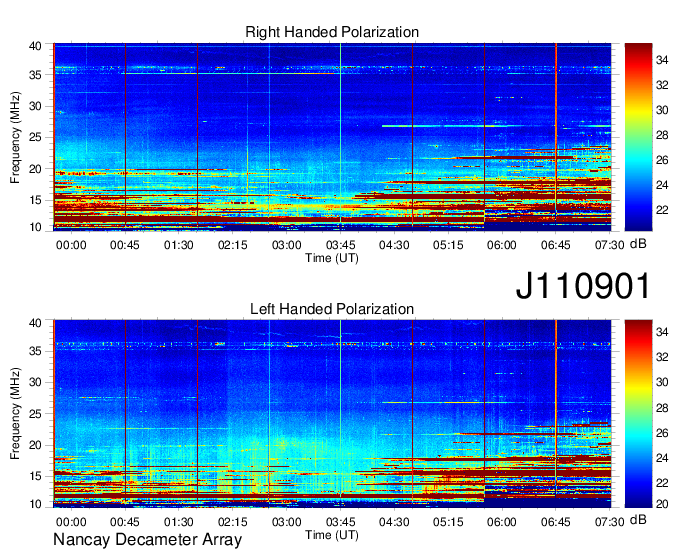Screen dimensions: 680x552
Task: Click the "01:30" time tick on the Right Handed plot
Action: [179, 245]
